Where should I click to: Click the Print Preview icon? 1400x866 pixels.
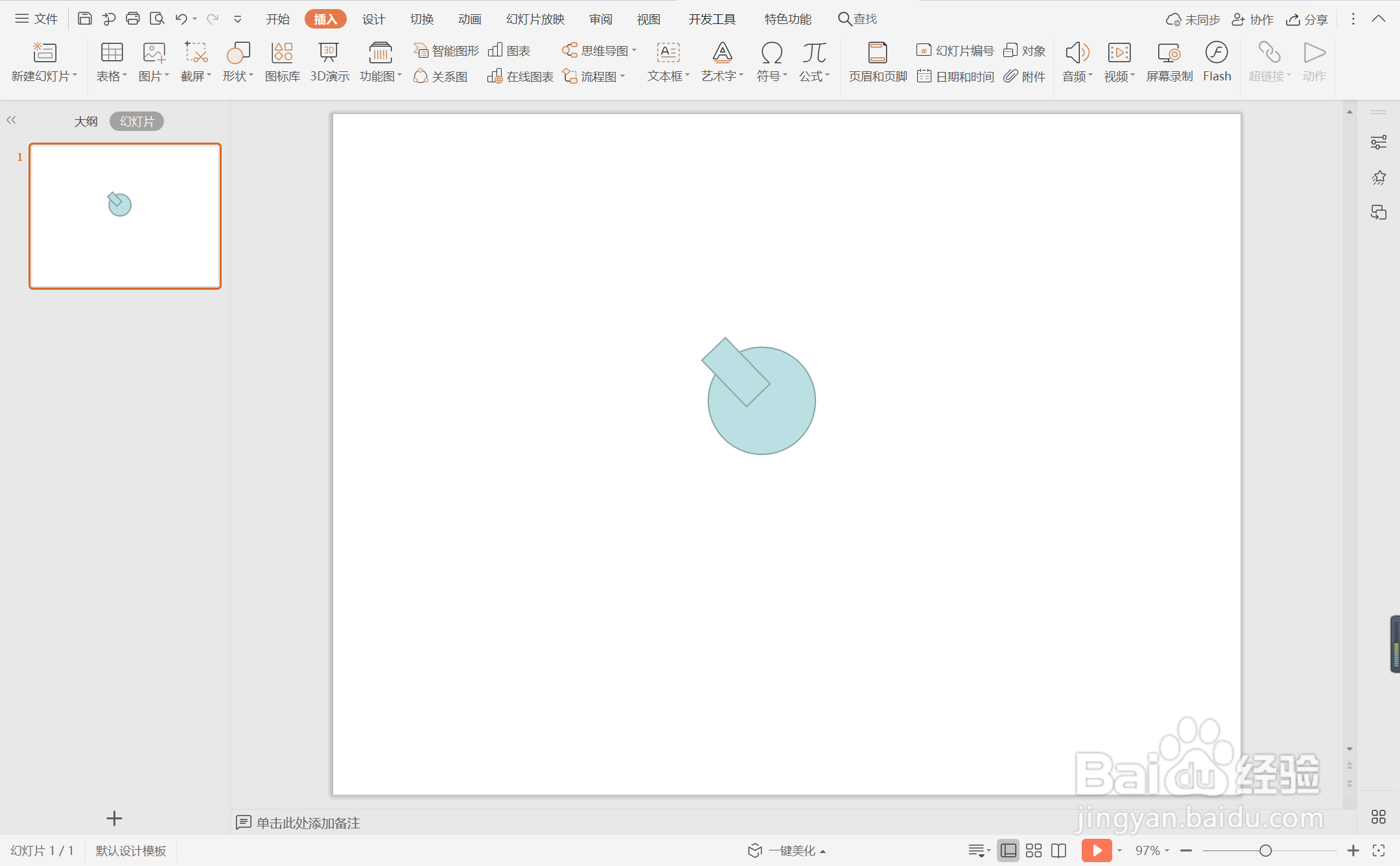coord(157,19)
